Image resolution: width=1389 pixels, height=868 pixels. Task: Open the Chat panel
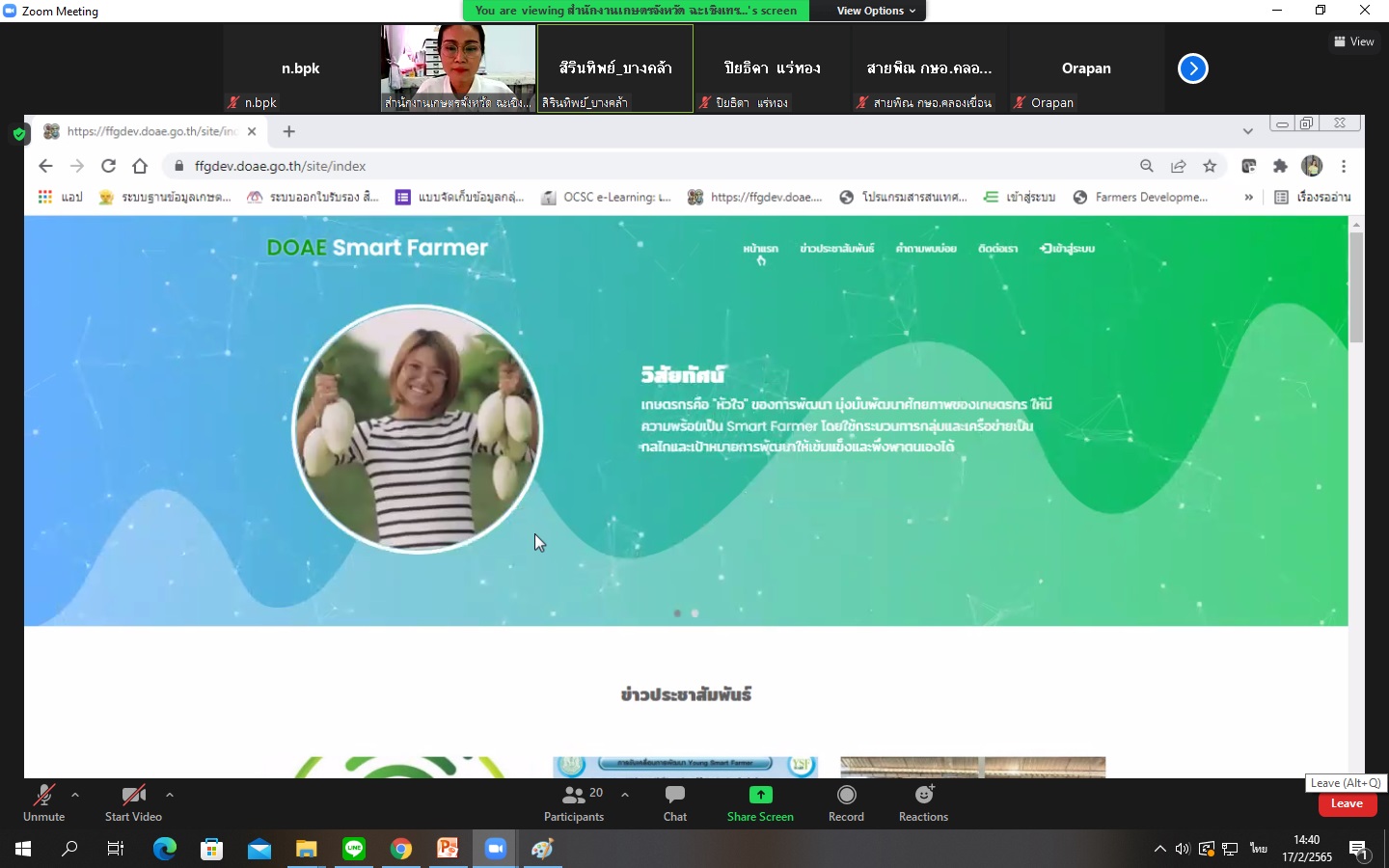click(674, 802)
